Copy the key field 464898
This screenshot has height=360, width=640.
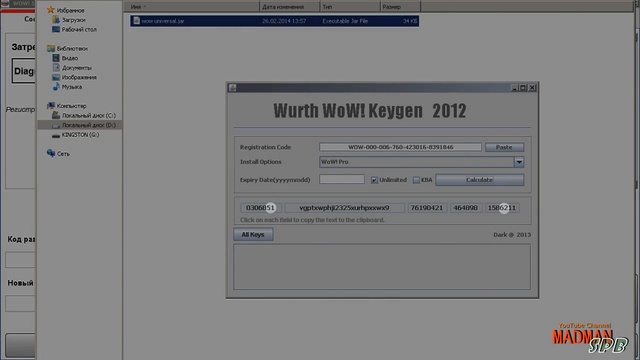tap(466, 208)
